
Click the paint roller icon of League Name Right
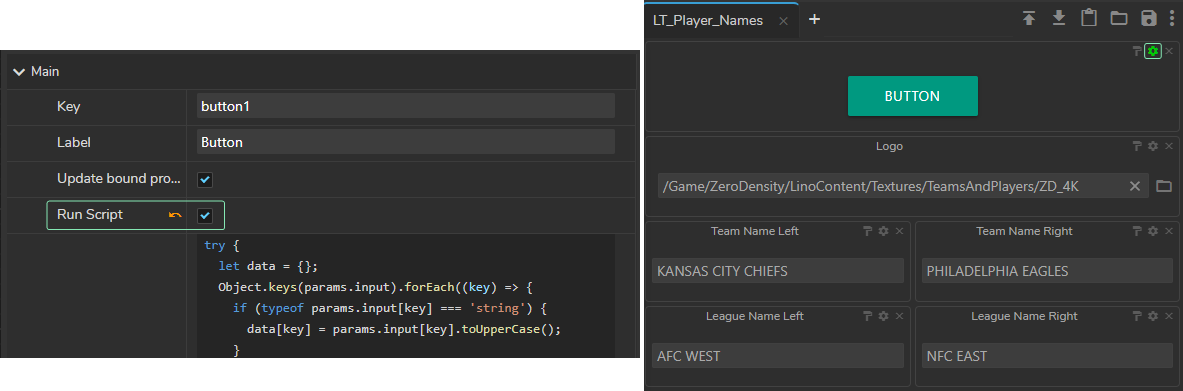(1137, 316)
